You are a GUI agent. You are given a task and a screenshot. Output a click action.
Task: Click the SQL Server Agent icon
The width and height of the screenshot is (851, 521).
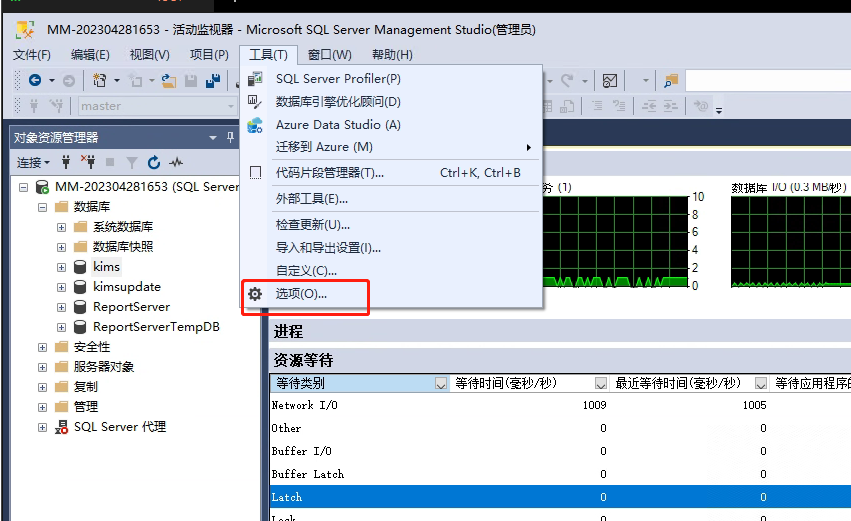(x=61, y=427)
